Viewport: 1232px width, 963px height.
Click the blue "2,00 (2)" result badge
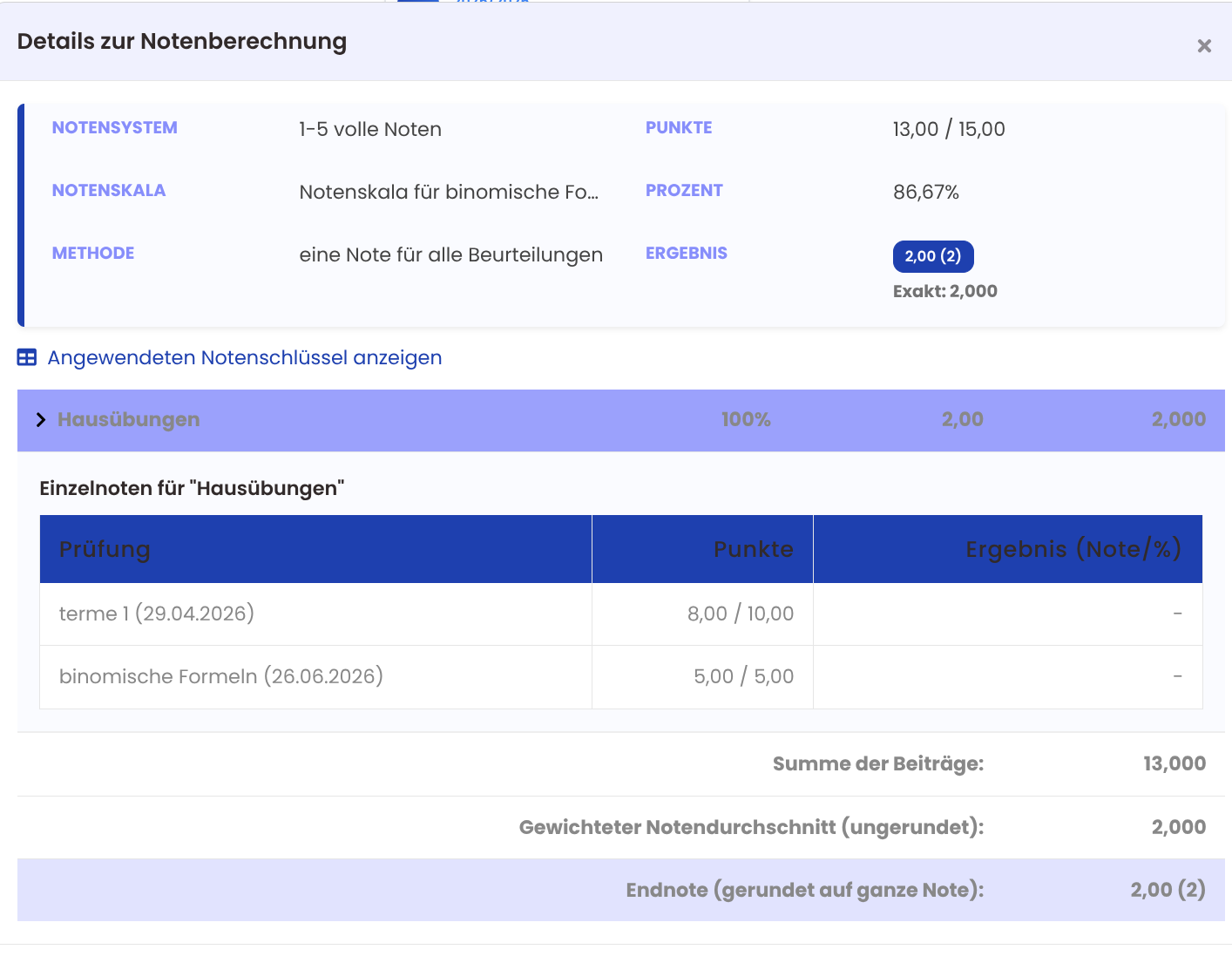[x=933, y=256]
